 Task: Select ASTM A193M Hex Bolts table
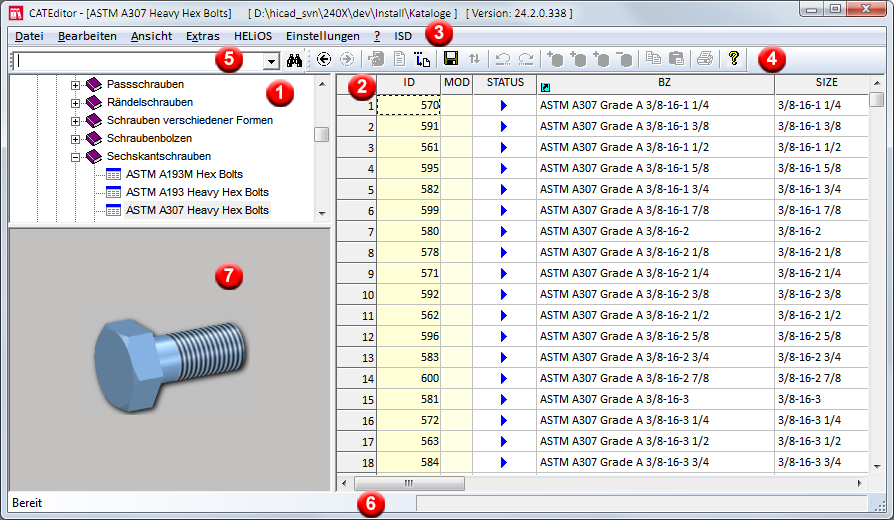point(184,174)
